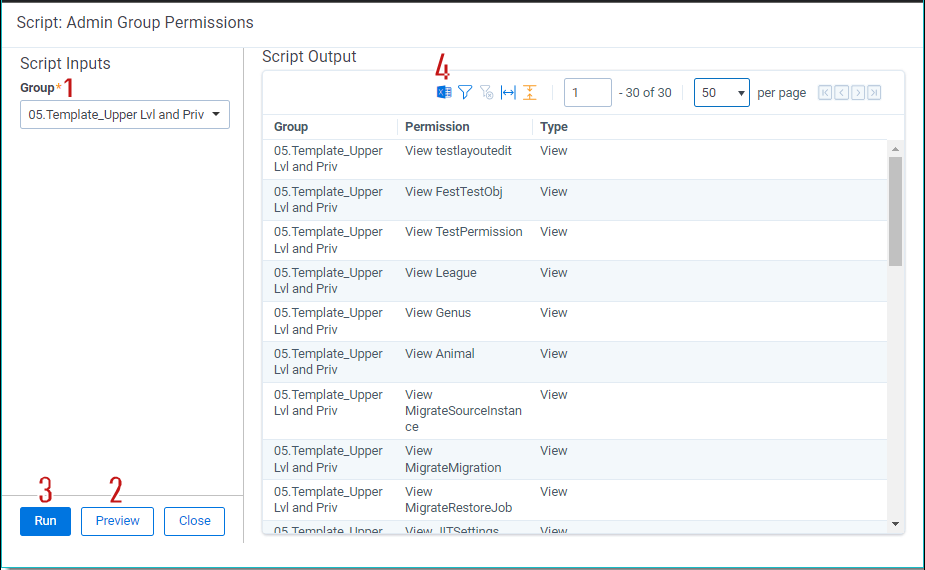Click Group cell in View testlayoutedit row
This screenshot has width=925, height=570.
(x=330, y=159)
